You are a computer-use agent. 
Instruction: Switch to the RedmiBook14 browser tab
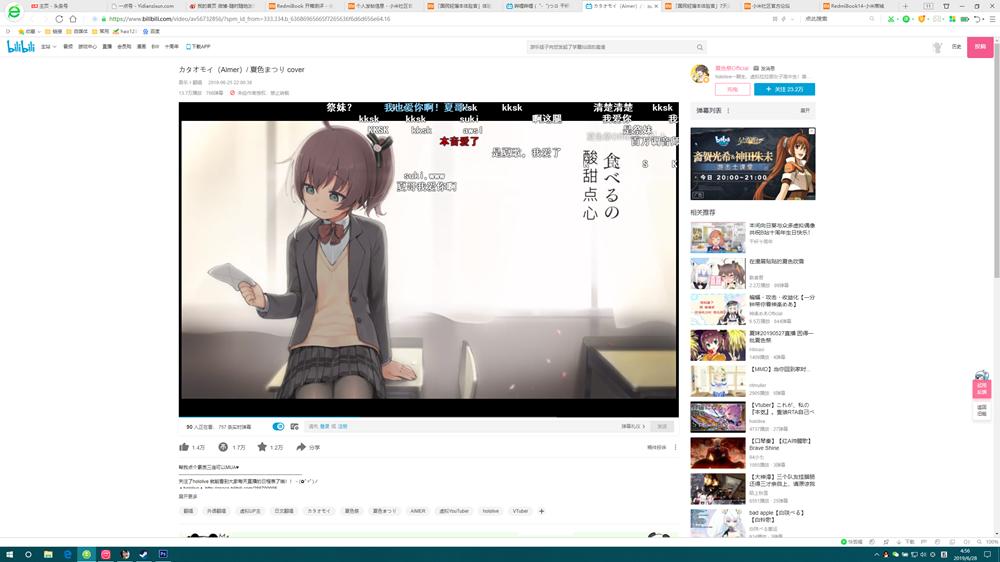pyautogui.click(x=857, y=6)
